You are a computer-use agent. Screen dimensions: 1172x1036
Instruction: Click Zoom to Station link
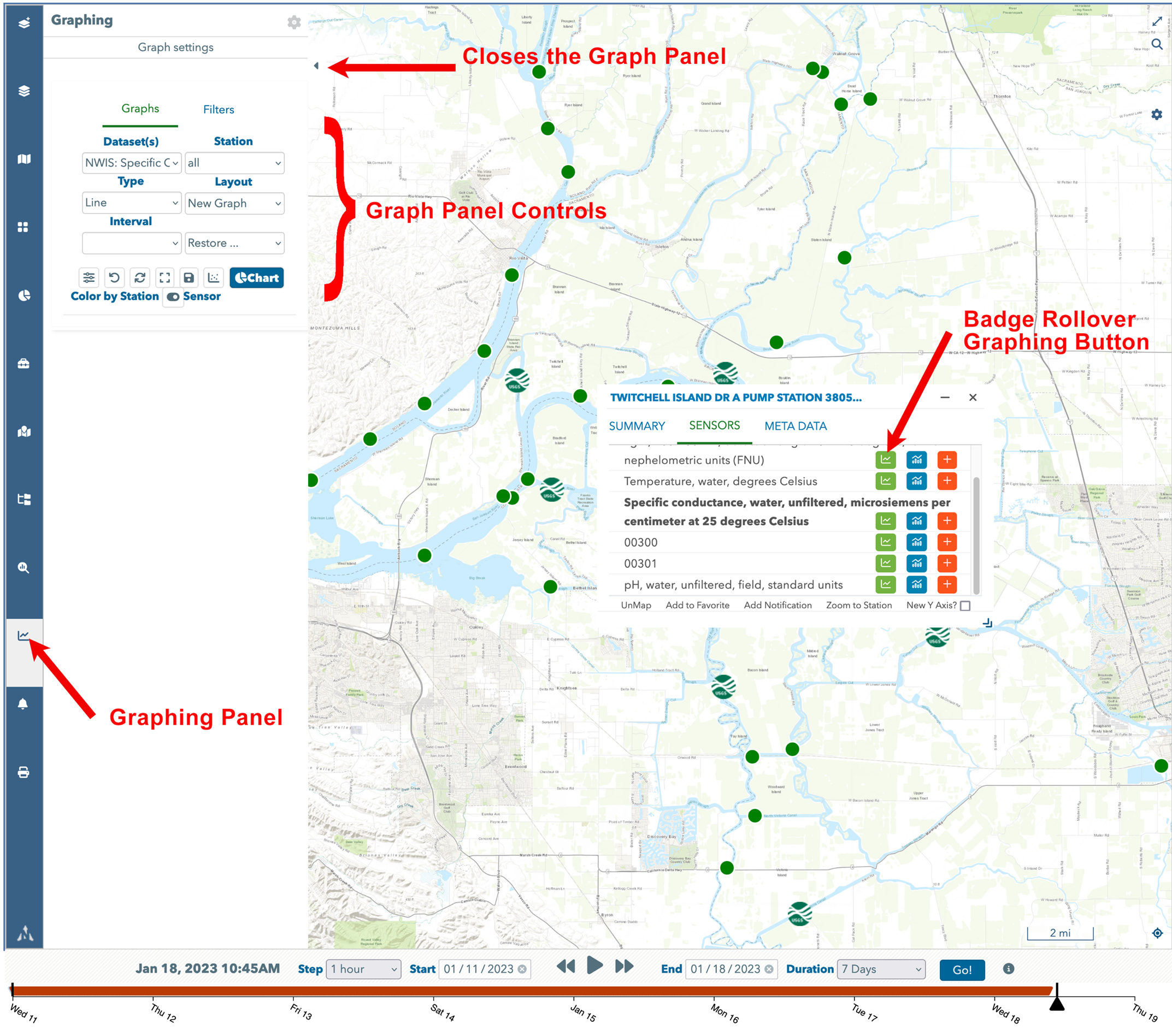coord(858,605)
